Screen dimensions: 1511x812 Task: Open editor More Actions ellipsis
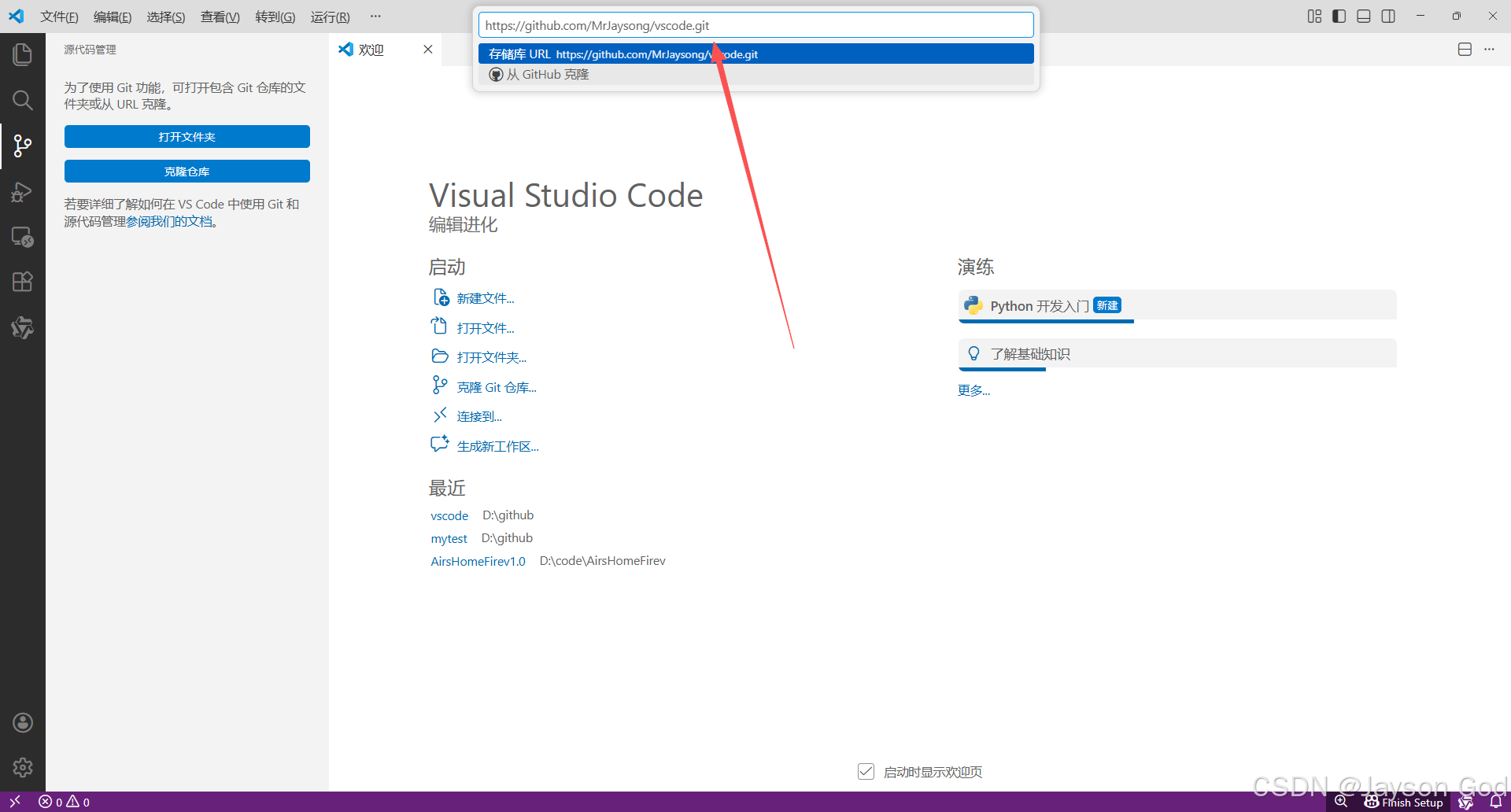1489,50
